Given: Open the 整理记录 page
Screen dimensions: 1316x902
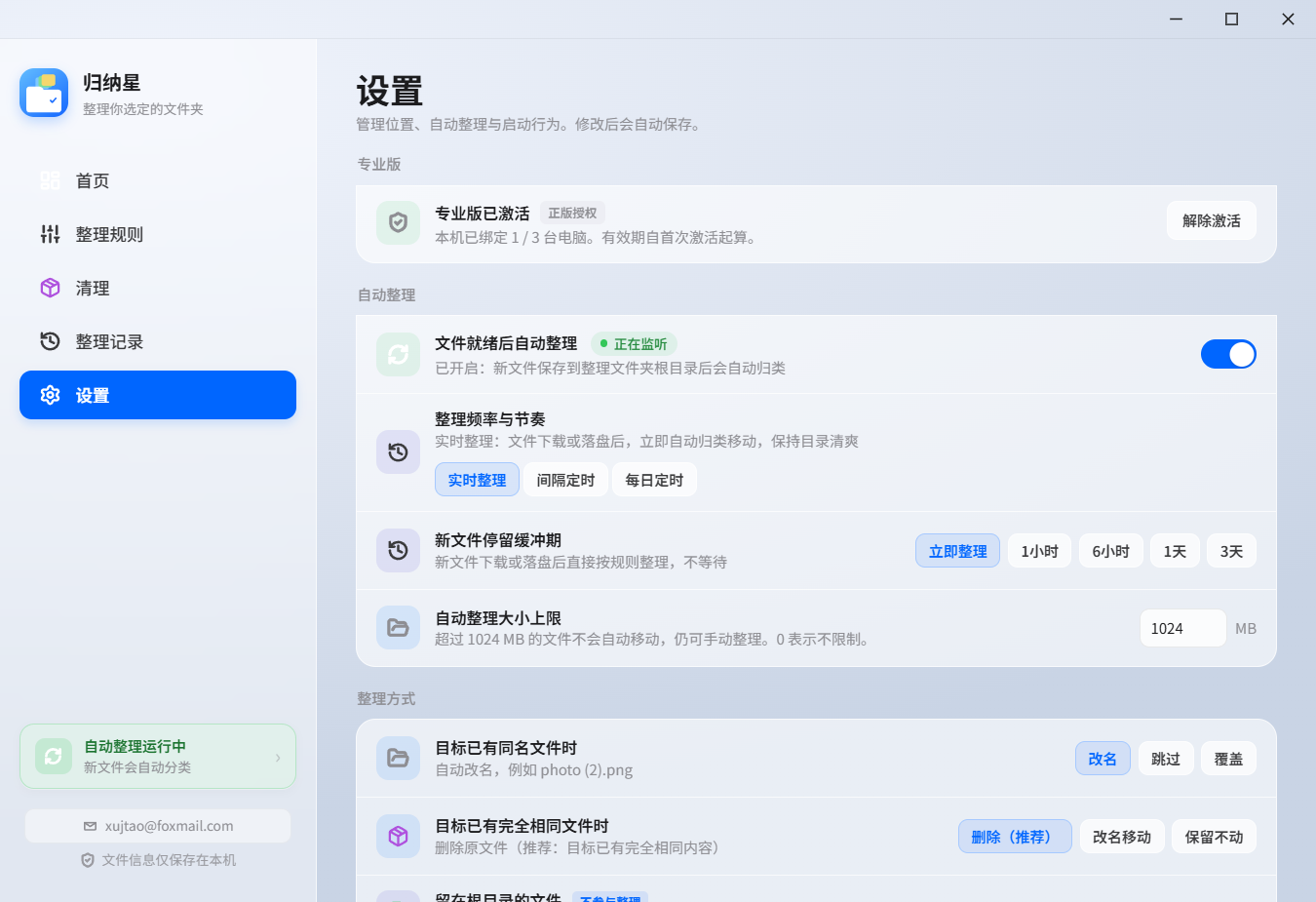Looking at the screenshot, I should (158, 341).
